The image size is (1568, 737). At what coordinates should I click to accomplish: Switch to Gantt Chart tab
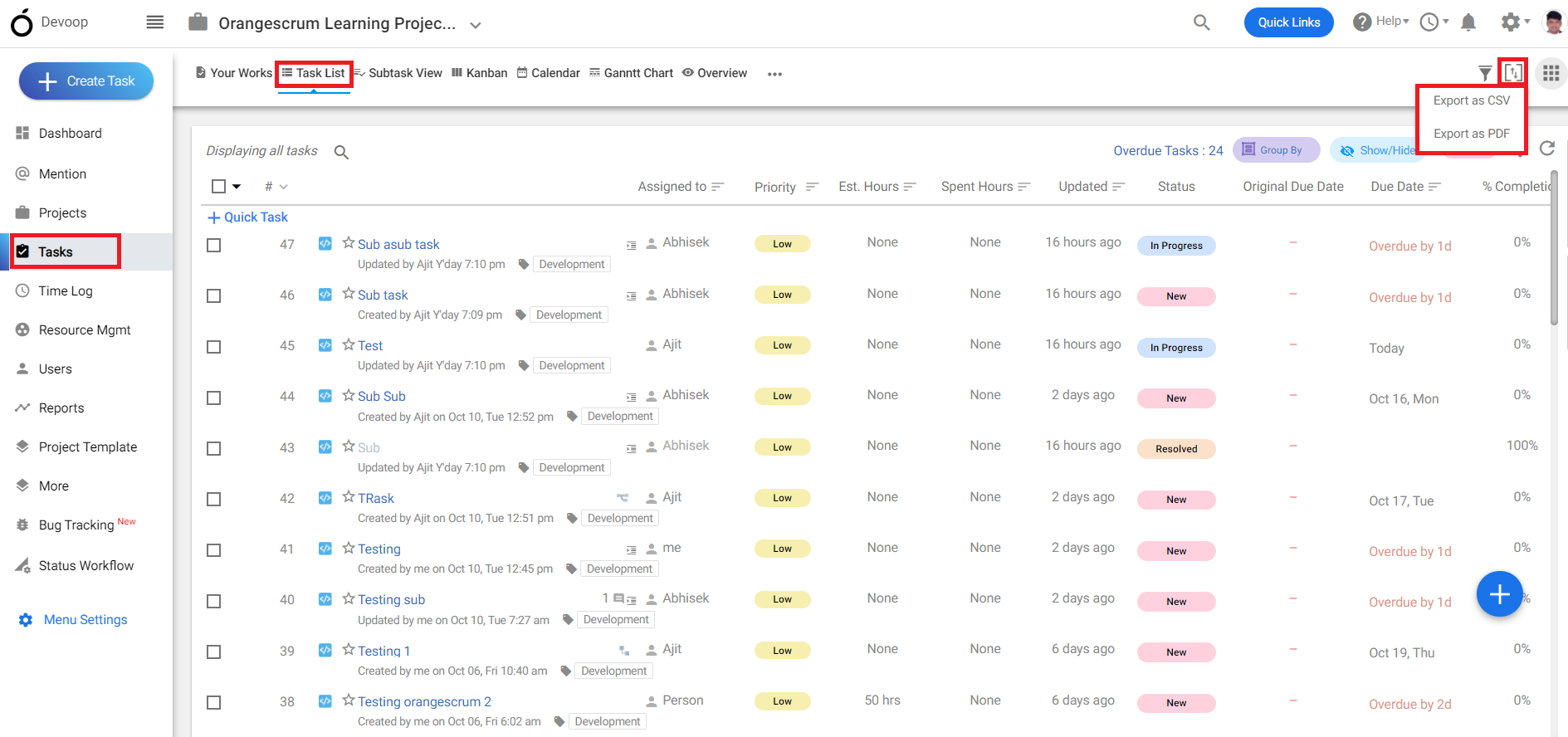tap(631, 73)
